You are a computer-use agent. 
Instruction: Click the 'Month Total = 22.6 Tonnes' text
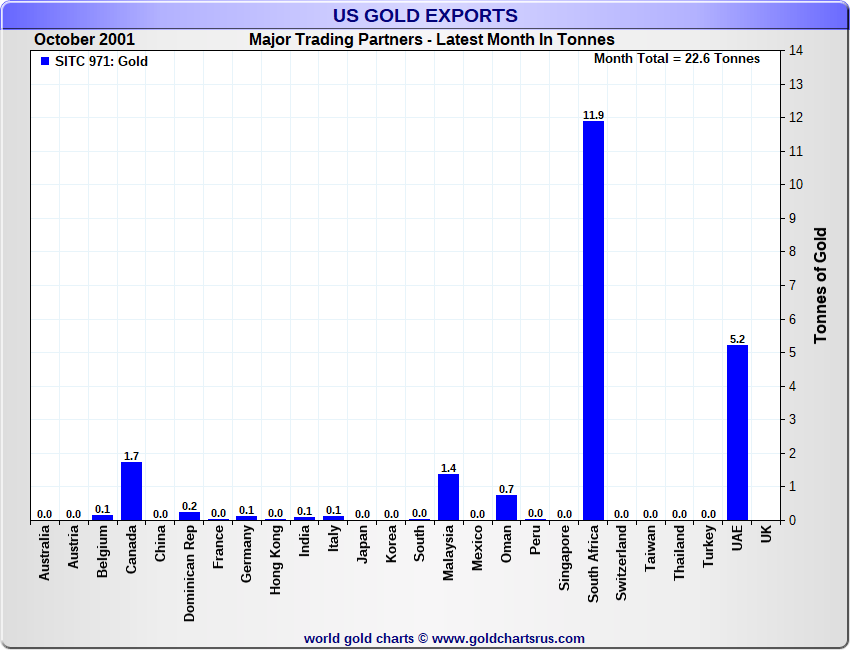(677, 59)
